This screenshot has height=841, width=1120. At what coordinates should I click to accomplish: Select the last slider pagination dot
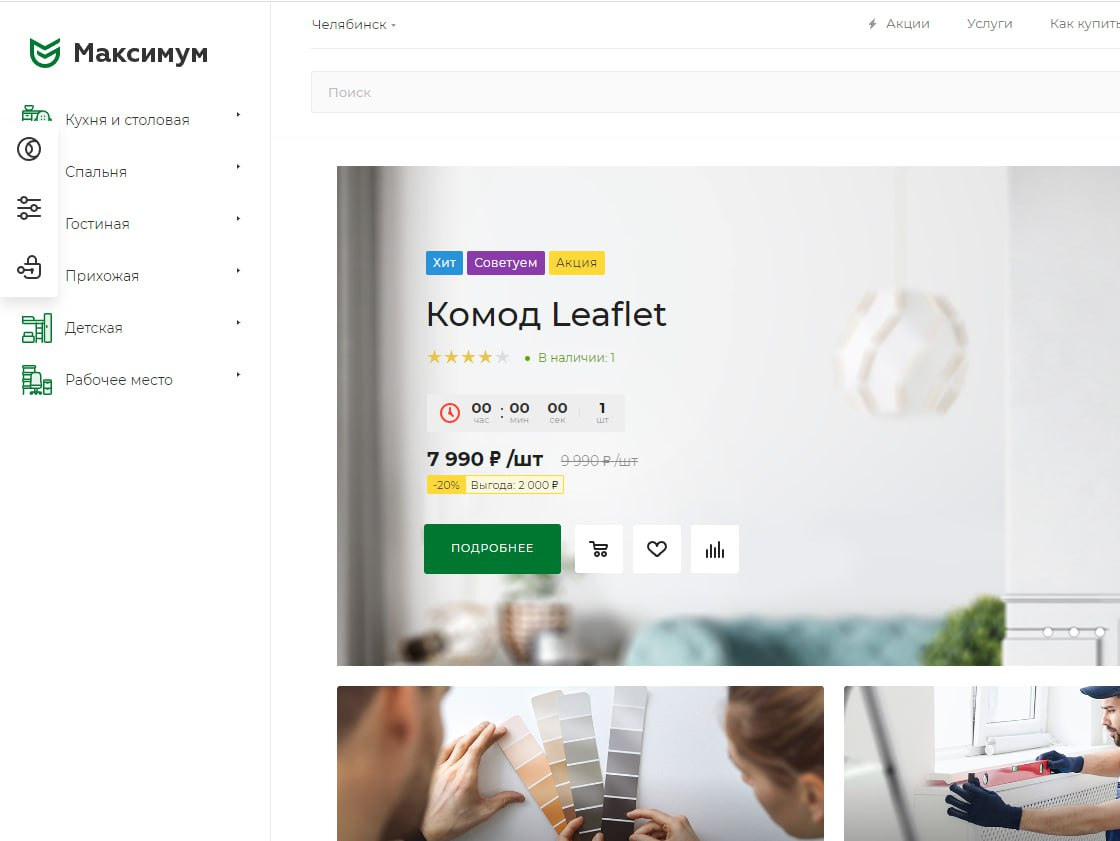coord(1100,632)
